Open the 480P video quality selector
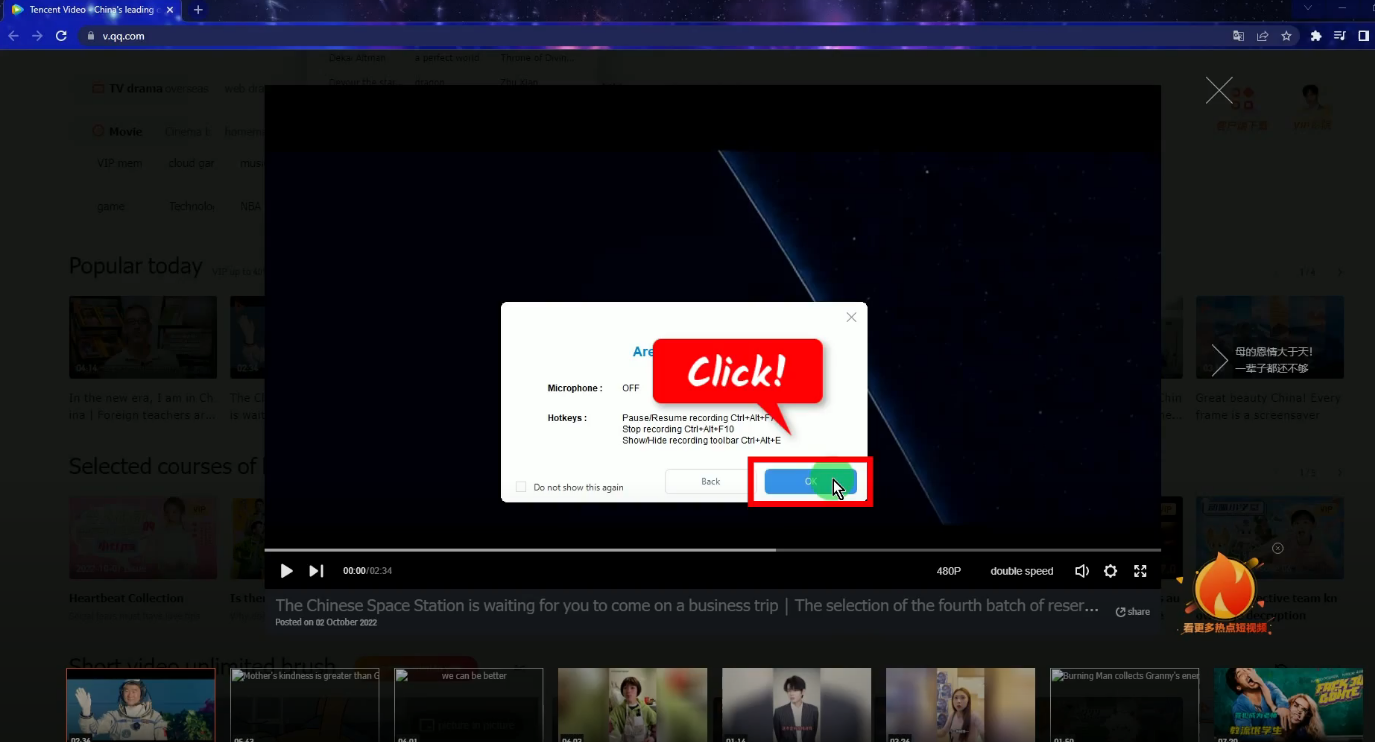This screenshot has height=742, width=1375. coord(948,571)
